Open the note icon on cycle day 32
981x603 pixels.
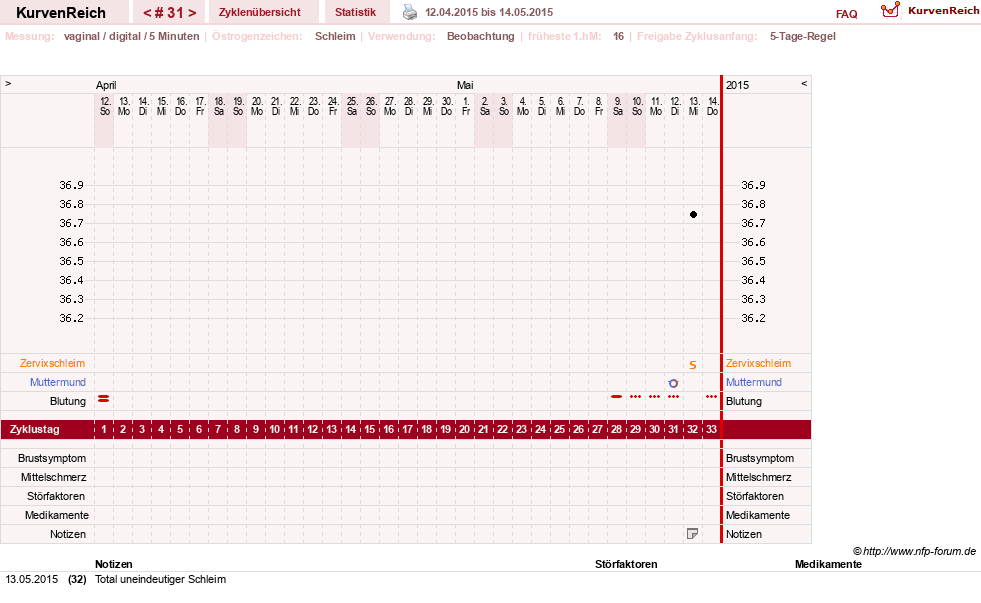692,534
